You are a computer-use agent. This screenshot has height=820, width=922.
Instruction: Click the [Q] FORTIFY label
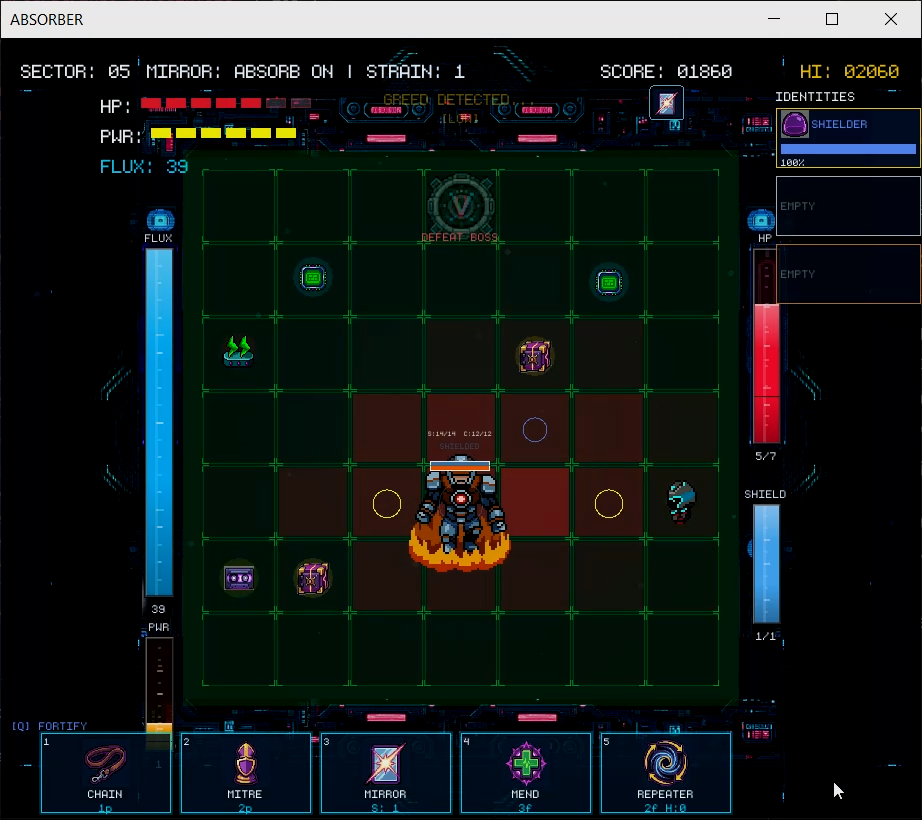pos(49,726)
